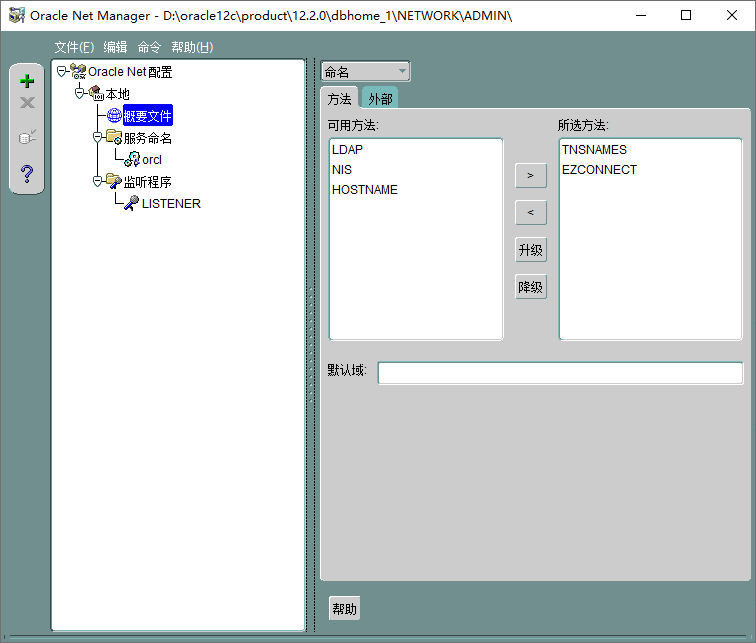The width and height of the screenshot is (756, 643).
Task: Switch to the 外部 tab
Action: point(379,99)
